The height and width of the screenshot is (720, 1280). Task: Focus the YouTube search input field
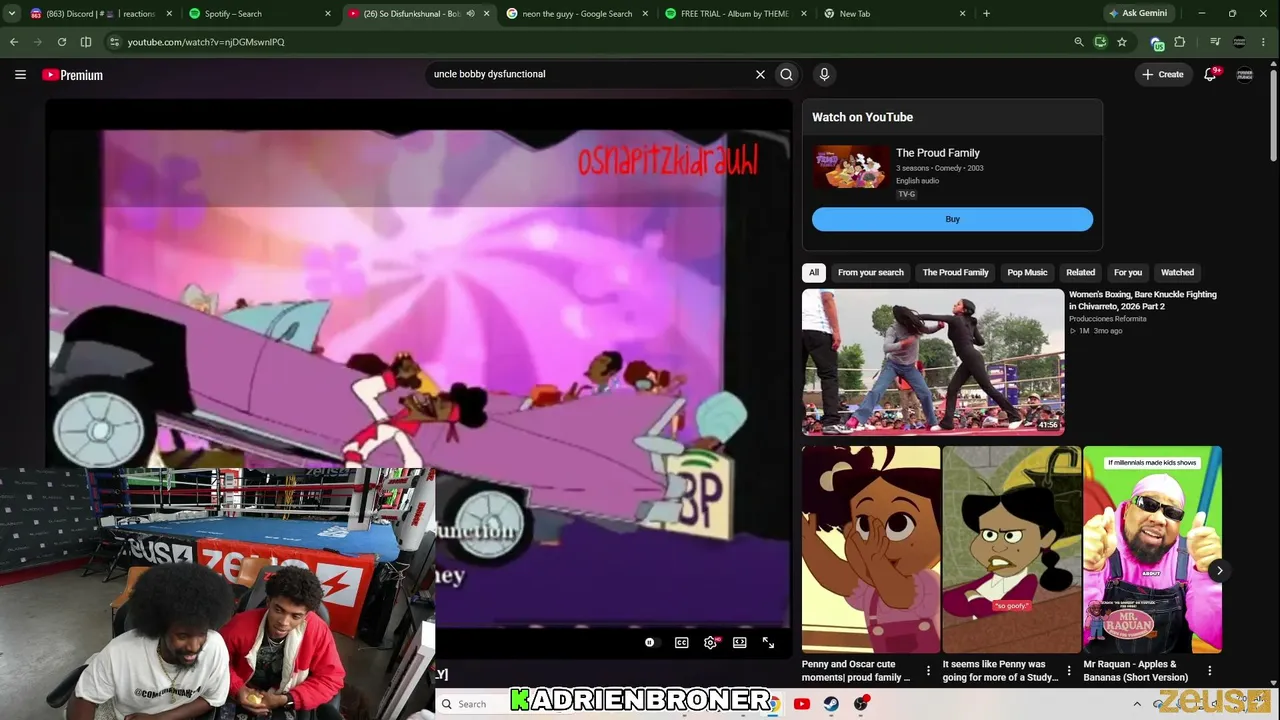[590, 74]
